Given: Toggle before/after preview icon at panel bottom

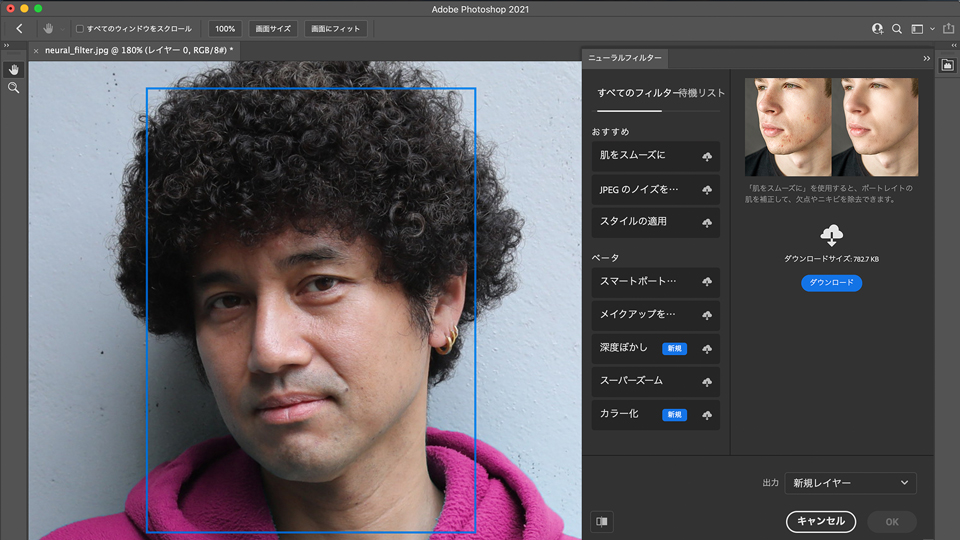Looking at the screenshot, I should pos(602,521).
